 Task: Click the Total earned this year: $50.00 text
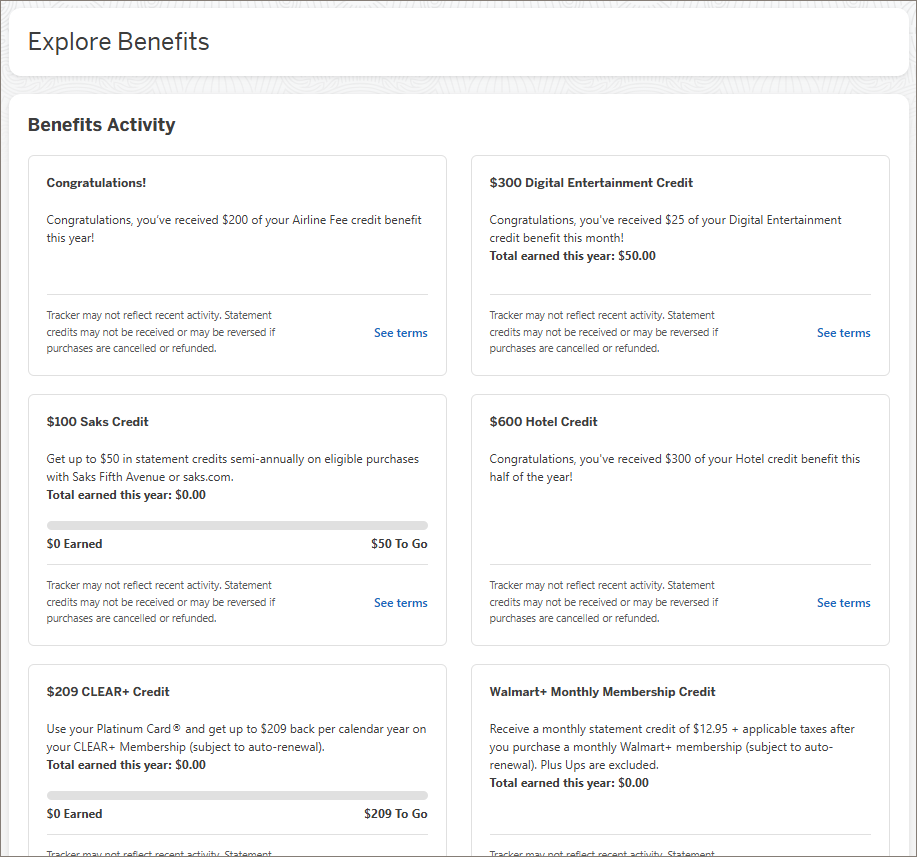click(572, 256)
